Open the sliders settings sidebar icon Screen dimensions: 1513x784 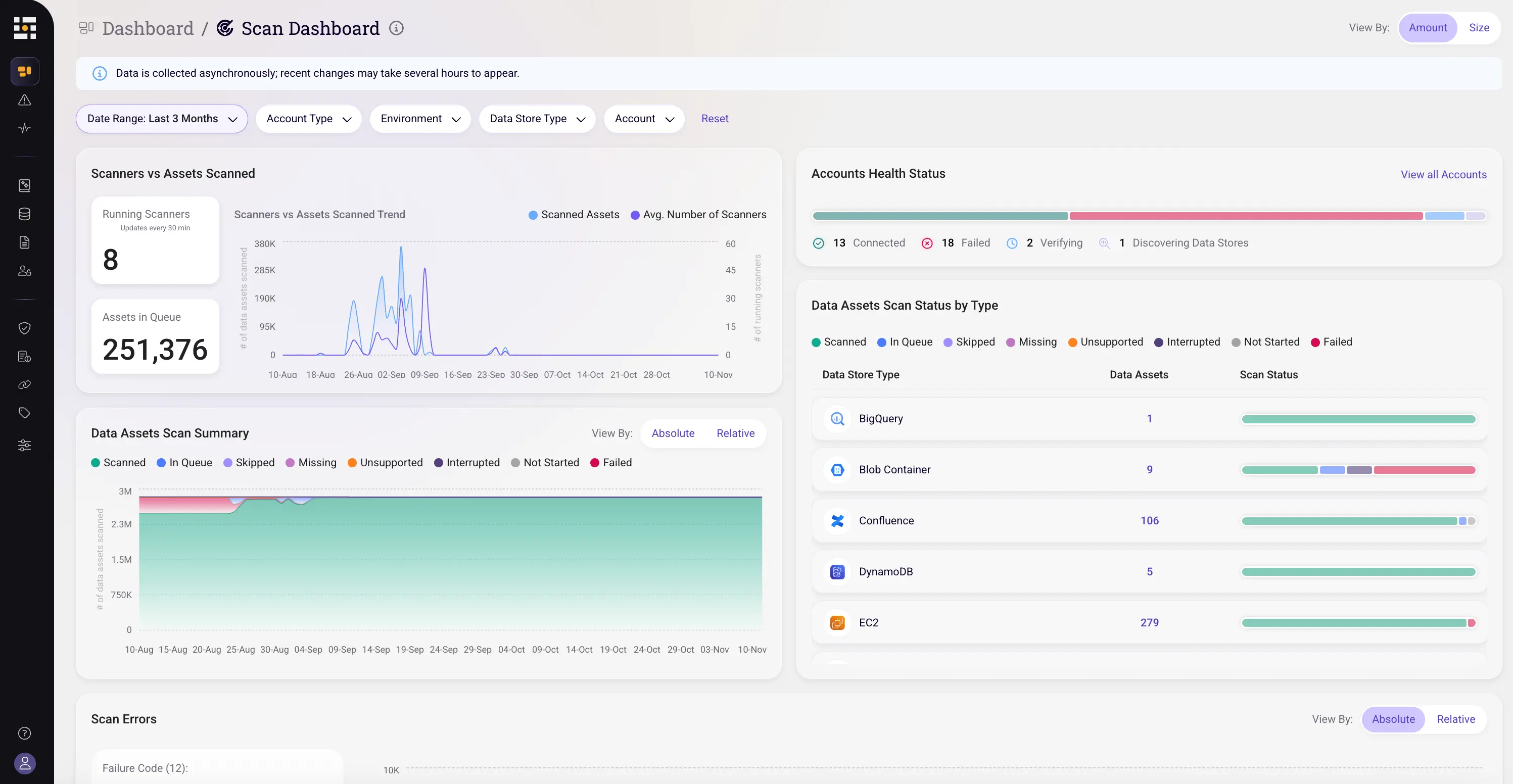click(24, 445)
